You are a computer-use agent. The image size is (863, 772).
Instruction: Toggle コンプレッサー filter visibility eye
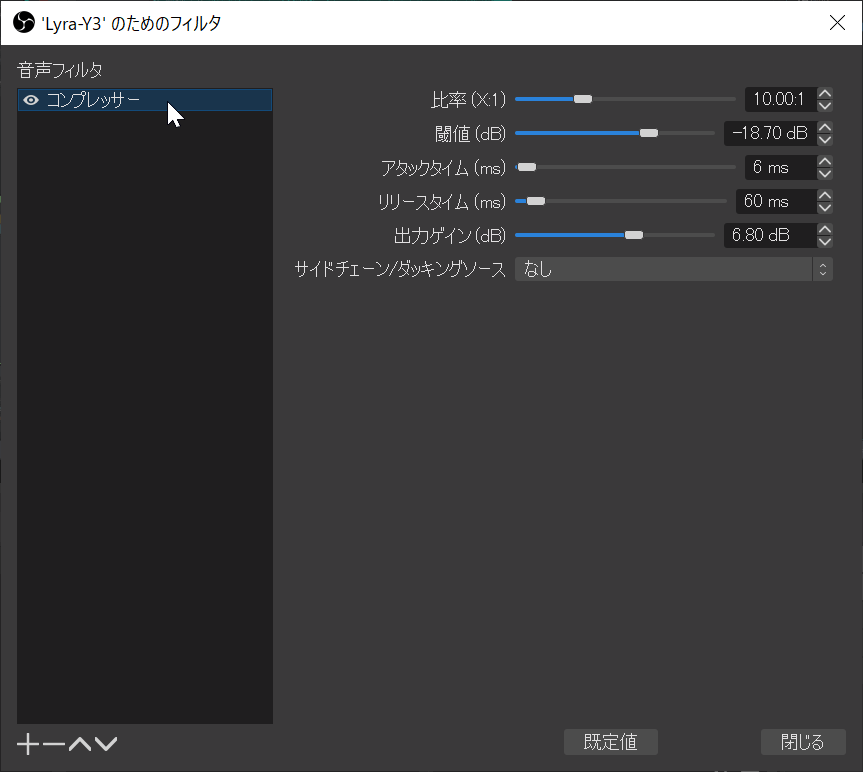click(x=31, y=100)
